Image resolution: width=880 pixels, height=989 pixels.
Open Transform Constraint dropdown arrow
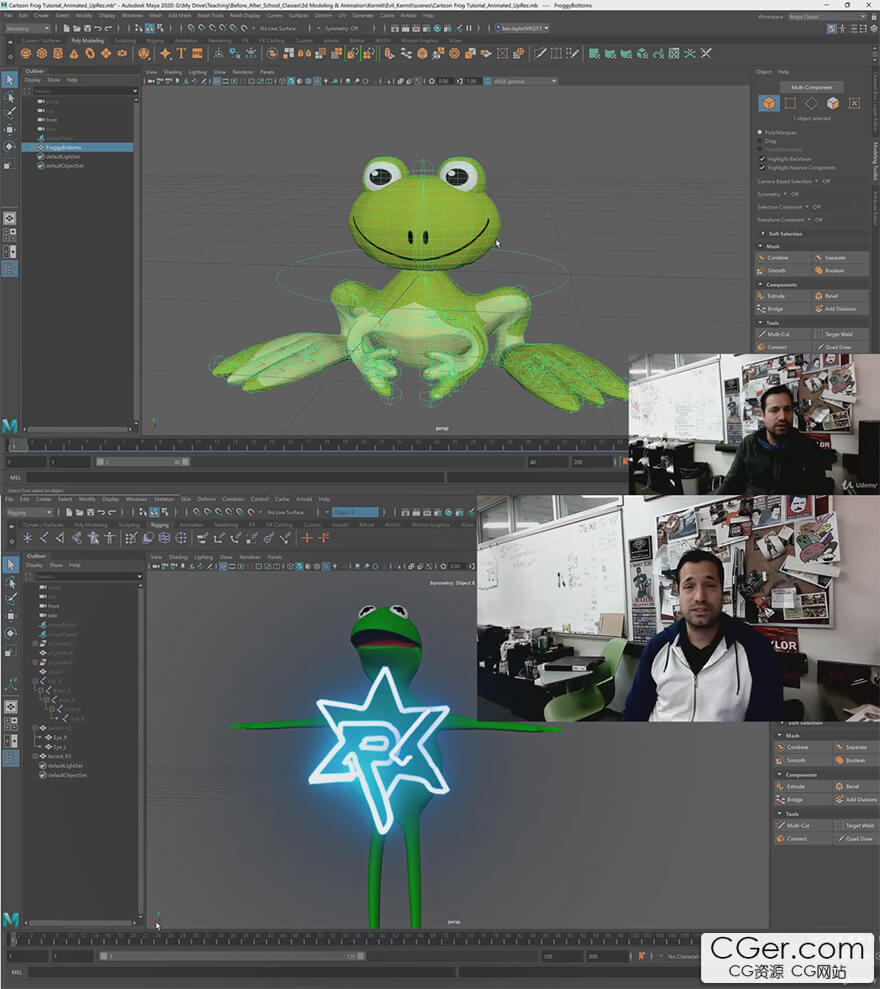click(809, 219)
